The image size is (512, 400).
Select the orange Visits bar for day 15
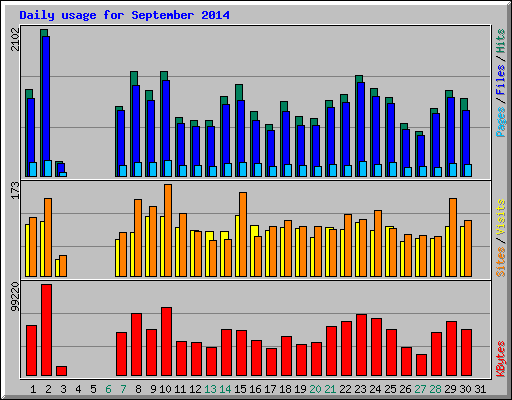coord(243,234)
